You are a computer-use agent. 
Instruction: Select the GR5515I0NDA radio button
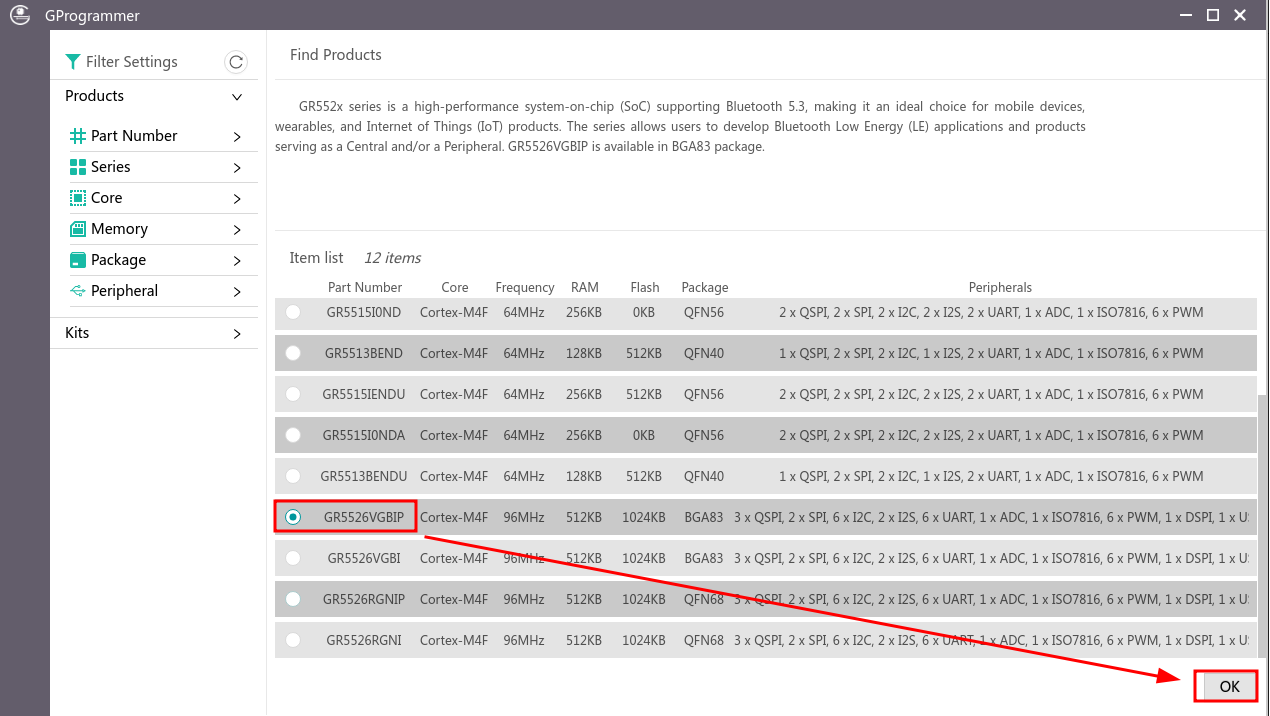coord(293,435)
